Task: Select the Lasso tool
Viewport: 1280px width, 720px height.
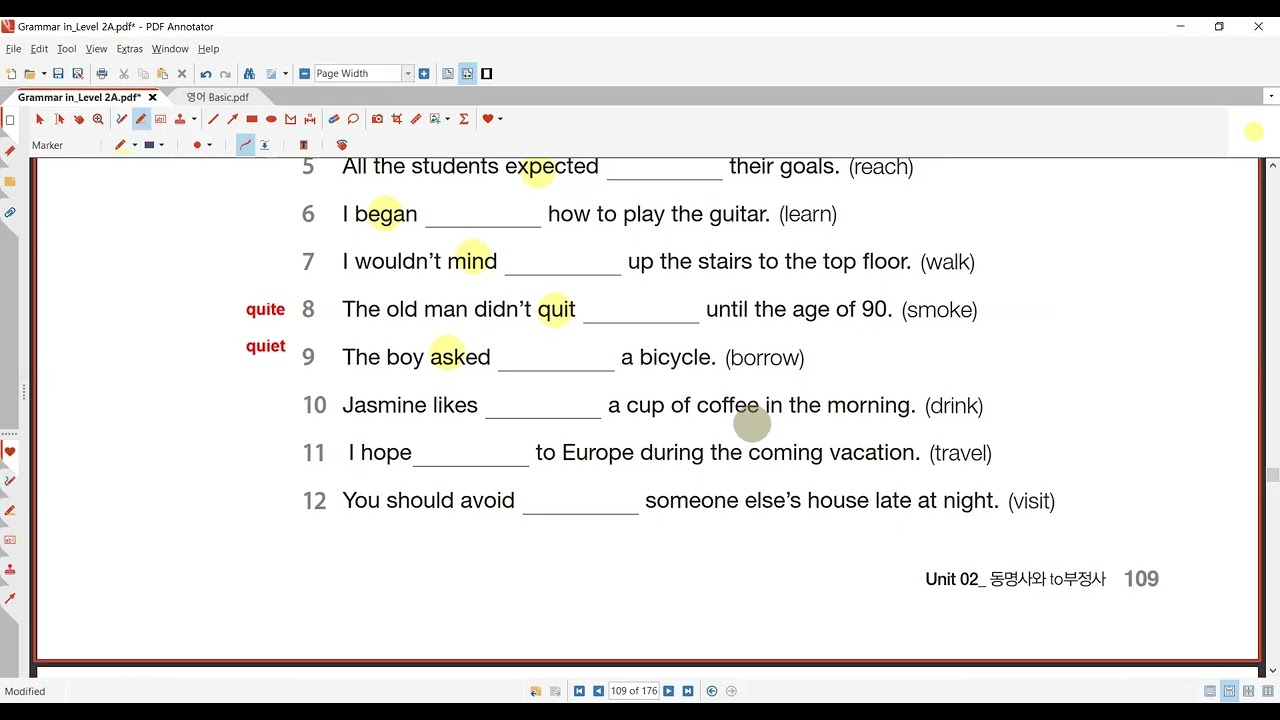Action: pos(353,119)
